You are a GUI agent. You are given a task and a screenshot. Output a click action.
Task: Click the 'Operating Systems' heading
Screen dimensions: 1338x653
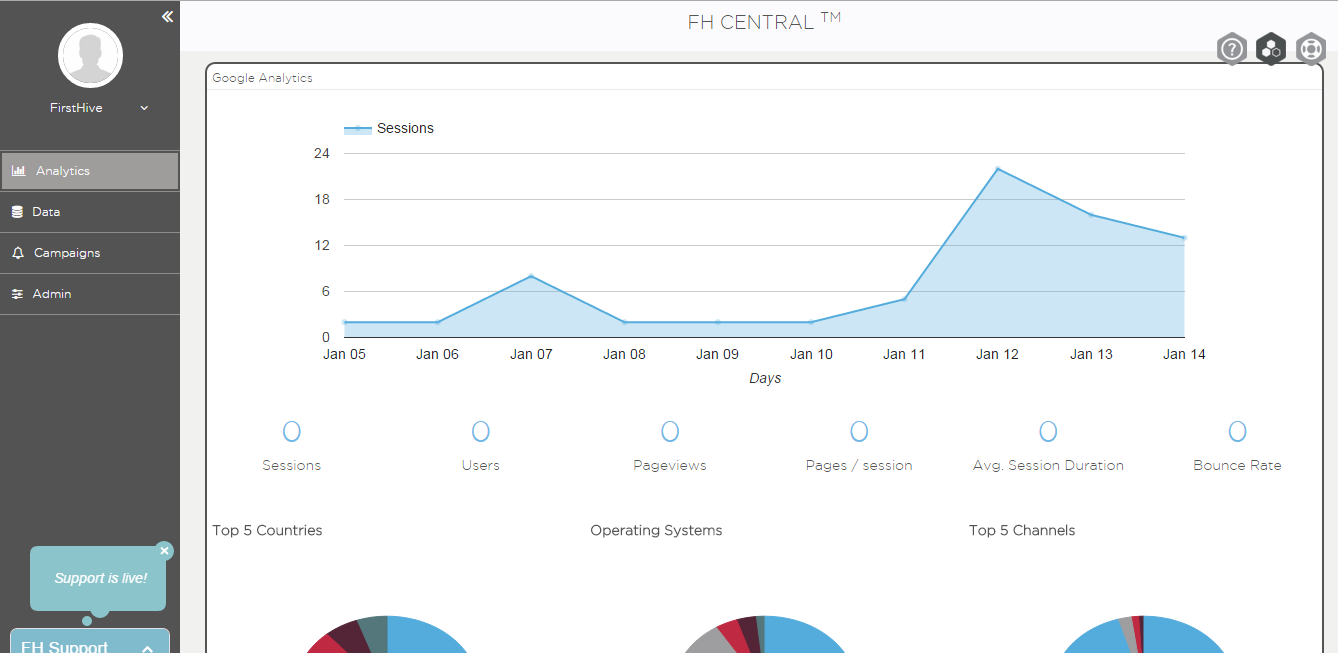point(656,530)
